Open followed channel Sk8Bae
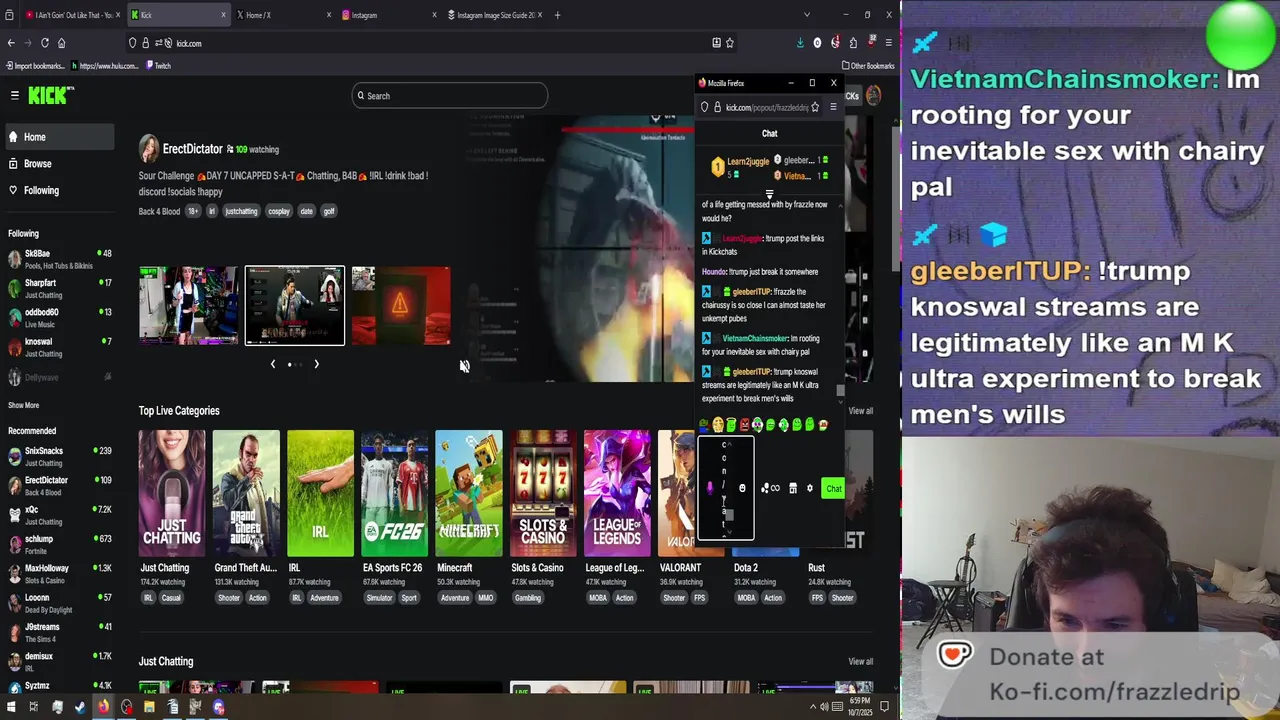Screen dimensions: 1280x720 [x=60, y=259]
